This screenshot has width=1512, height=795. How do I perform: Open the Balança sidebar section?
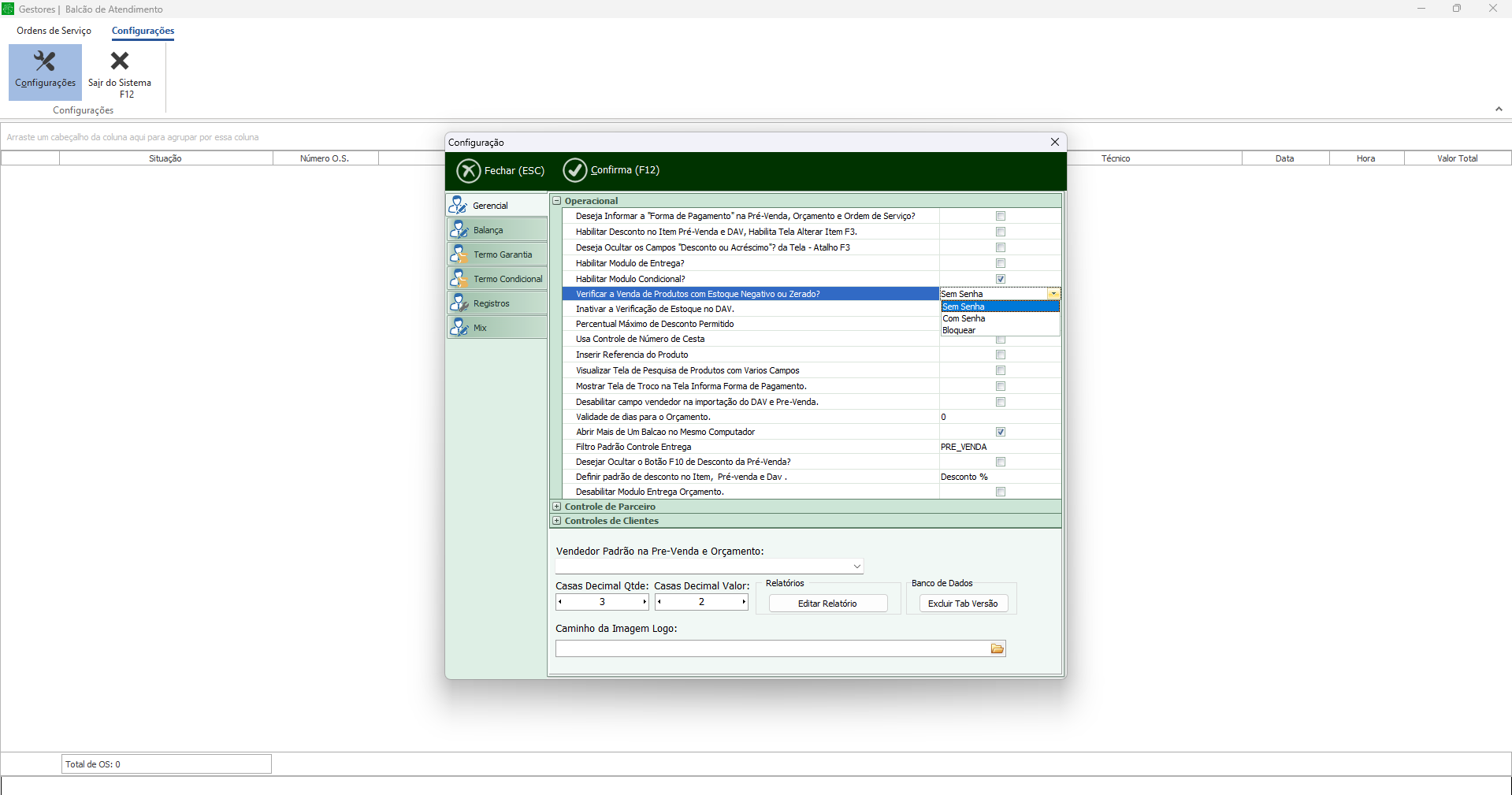(496, 230)
